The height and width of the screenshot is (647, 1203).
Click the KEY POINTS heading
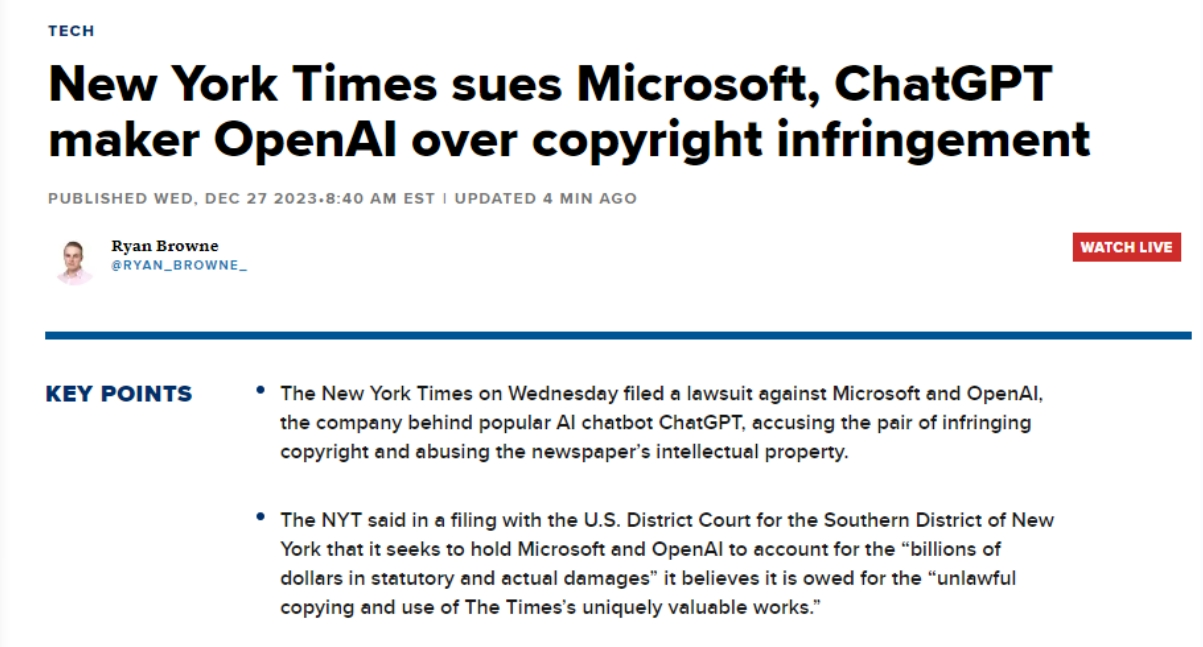pos(119,394)
